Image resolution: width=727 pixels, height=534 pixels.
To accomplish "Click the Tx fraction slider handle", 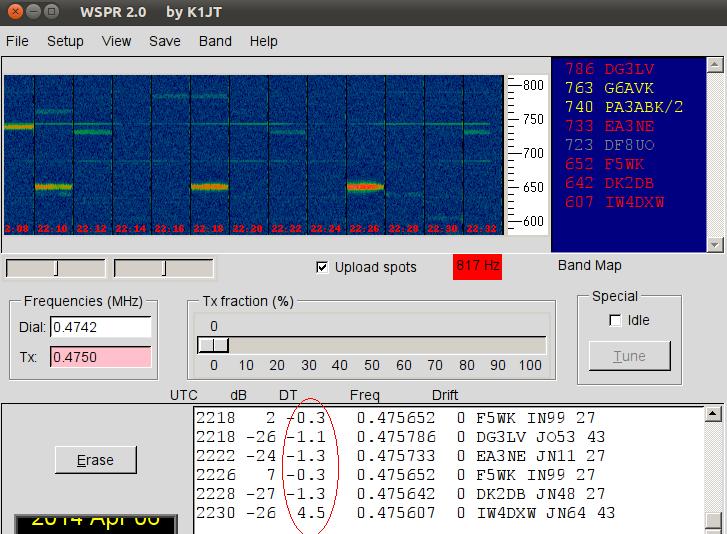I will coord(213,345).
